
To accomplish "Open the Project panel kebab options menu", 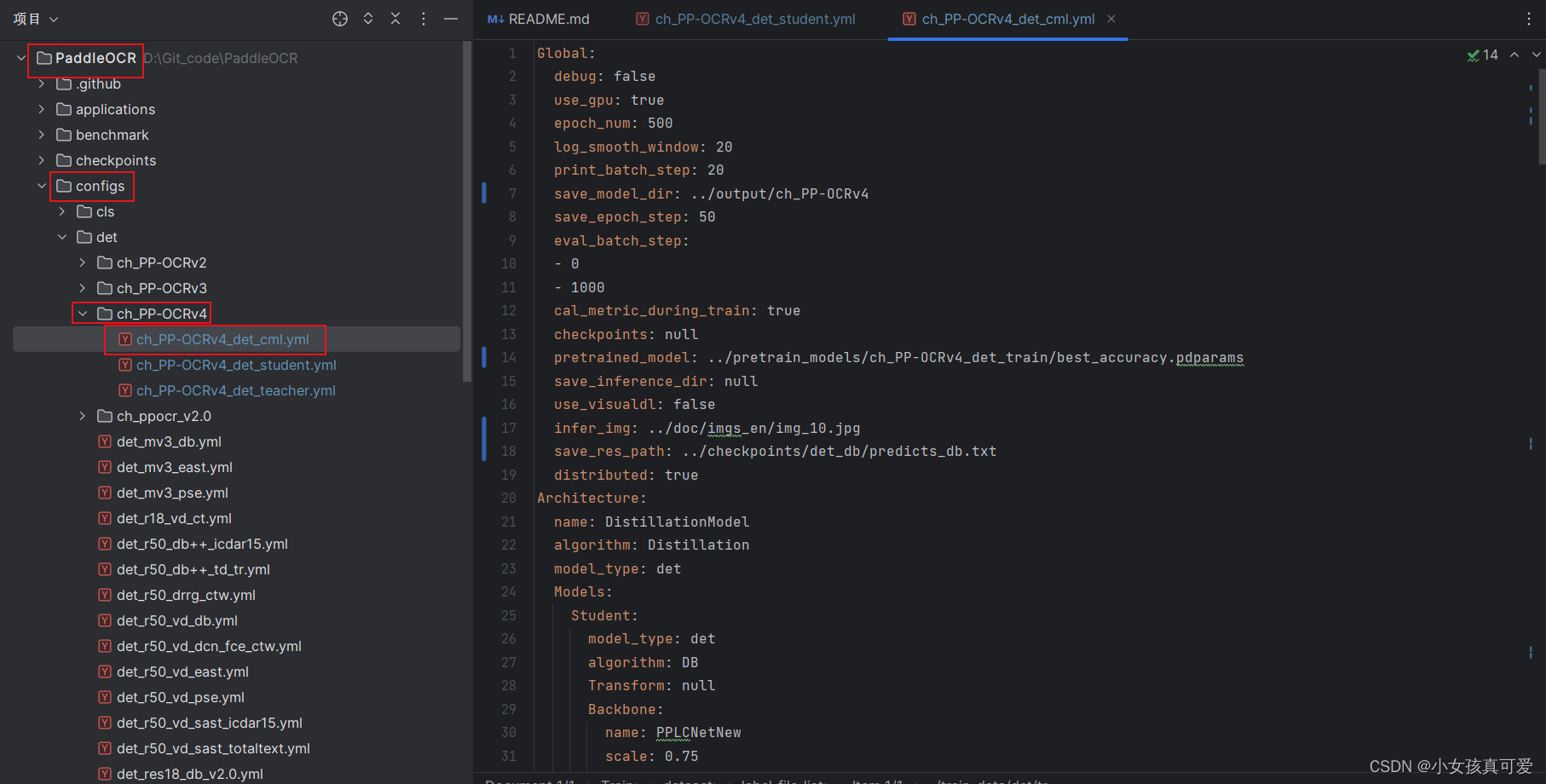I will 423,19.
